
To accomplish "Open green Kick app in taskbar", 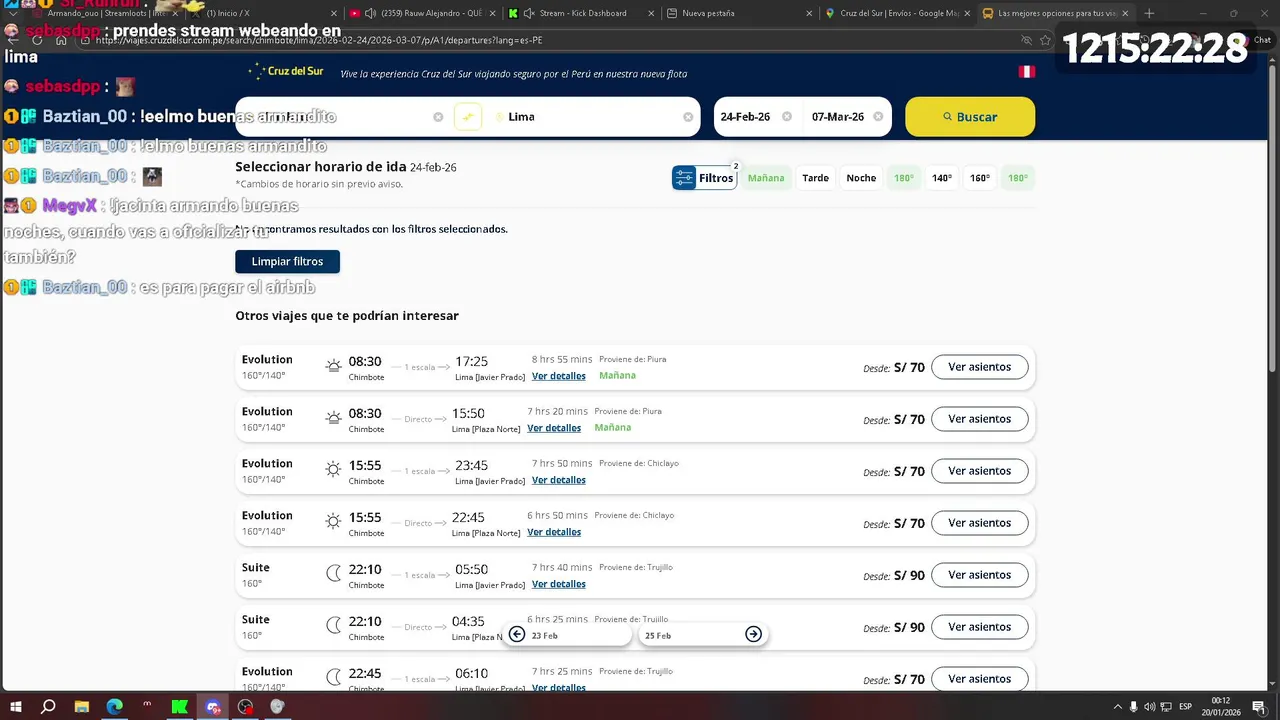I will (x=179, y=707).
